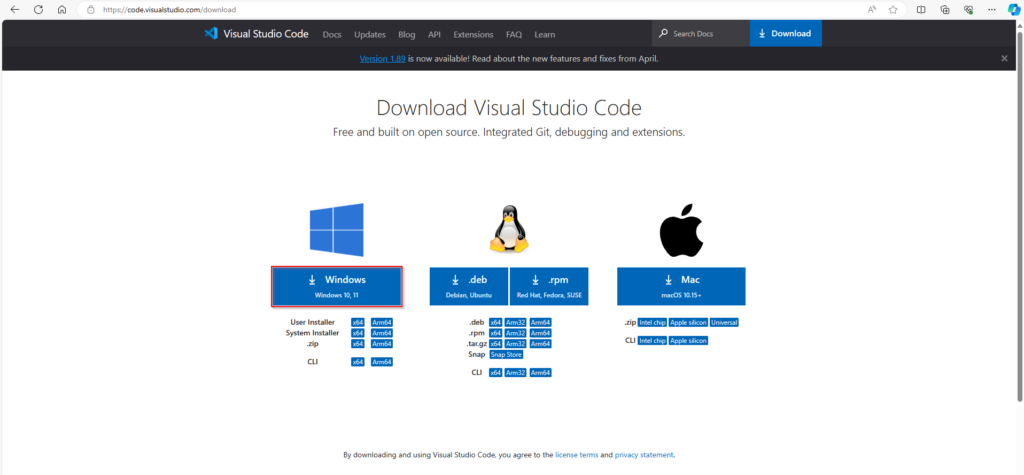1024x475 pixels.
Task: Go back using the browser back arrow
Action: [15, 10]
